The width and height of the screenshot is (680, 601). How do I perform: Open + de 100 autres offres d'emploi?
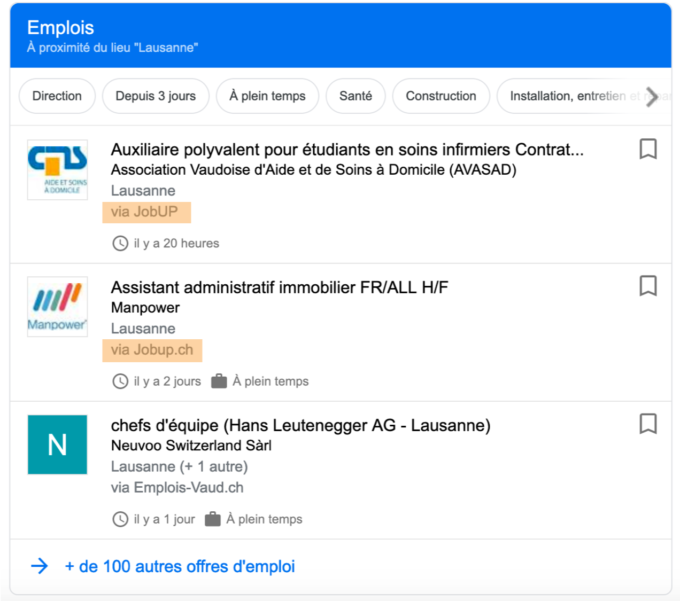click(x=180, y=566)
